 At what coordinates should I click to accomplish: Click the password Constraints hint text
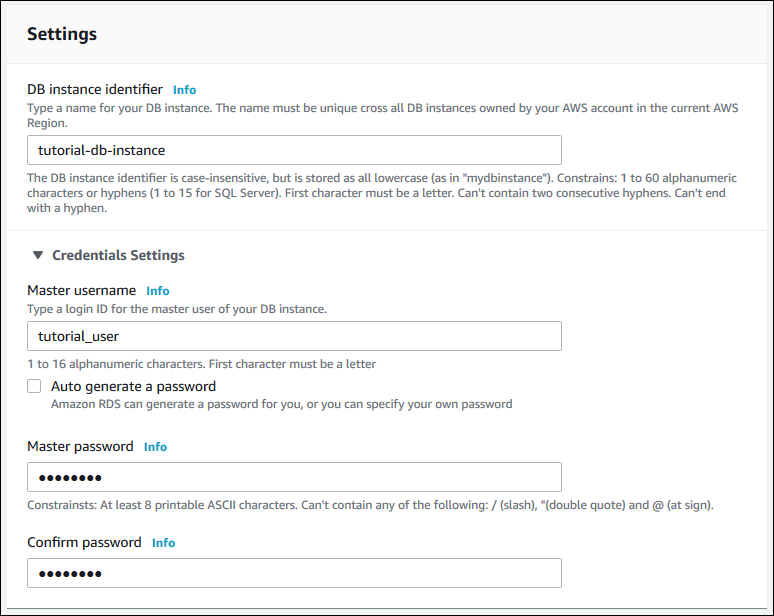pyautogui.click(x=370, y=505)
